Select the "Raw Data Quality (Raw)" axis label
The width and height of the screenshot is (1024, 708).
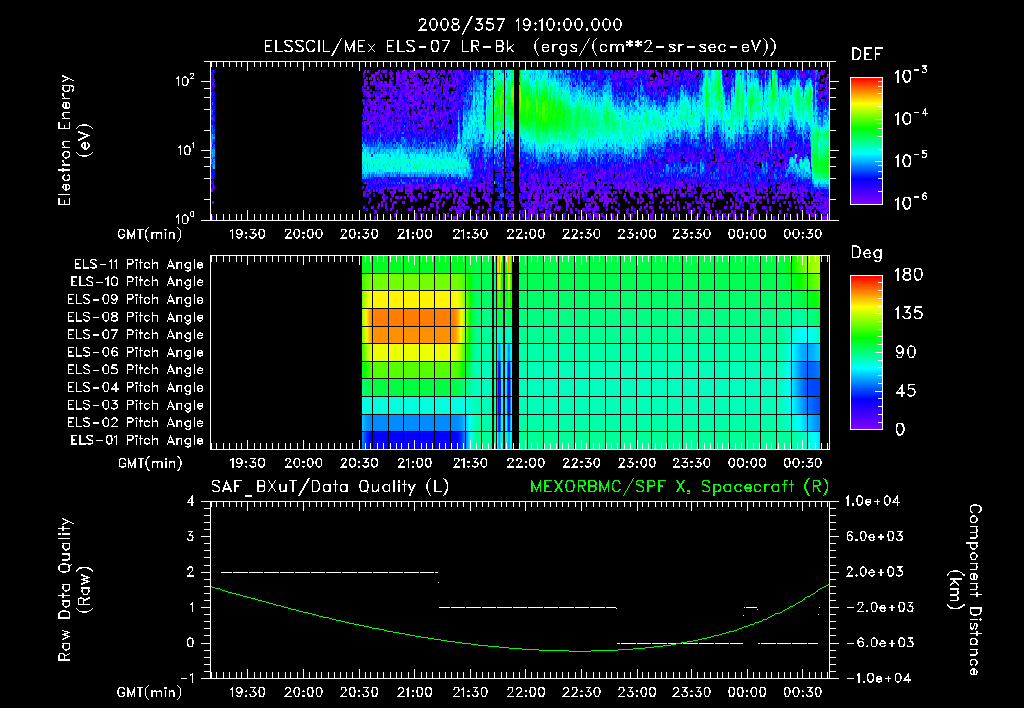74,590
